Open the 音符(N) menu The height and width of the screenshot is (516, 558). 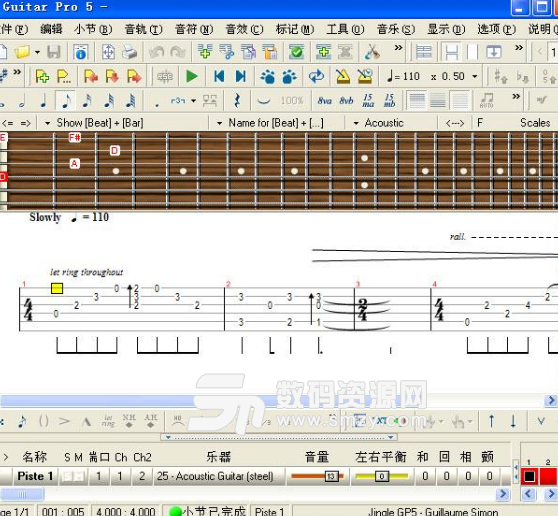coord(194,29)
